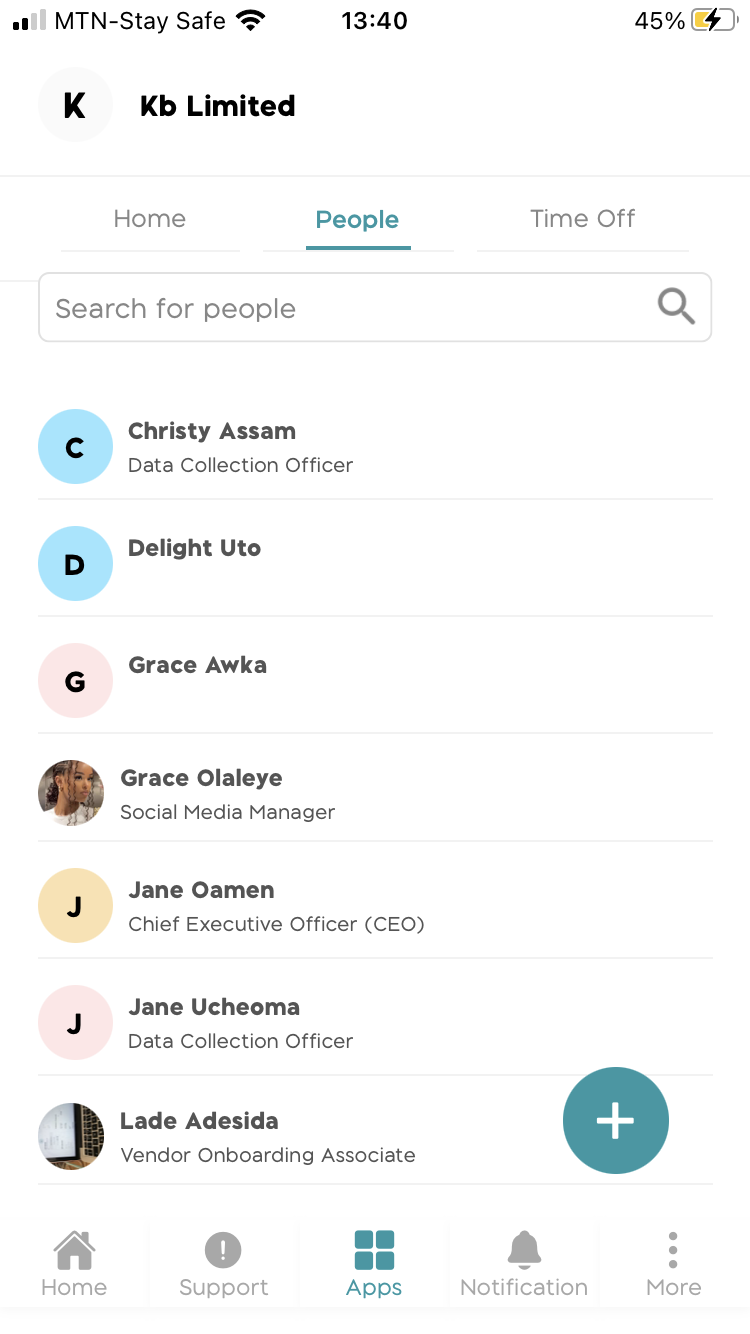Tap the Kb Limited company avatar
Viewport: 750px width, 1334px height.
(75, 105)
